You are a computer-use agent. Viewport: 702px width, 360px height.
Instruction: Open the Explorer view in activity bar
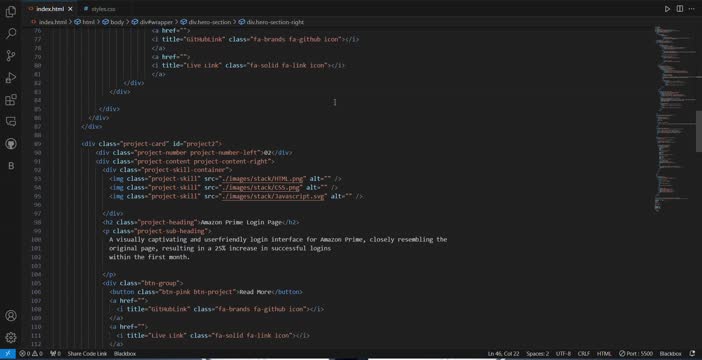tap(11, 12)
